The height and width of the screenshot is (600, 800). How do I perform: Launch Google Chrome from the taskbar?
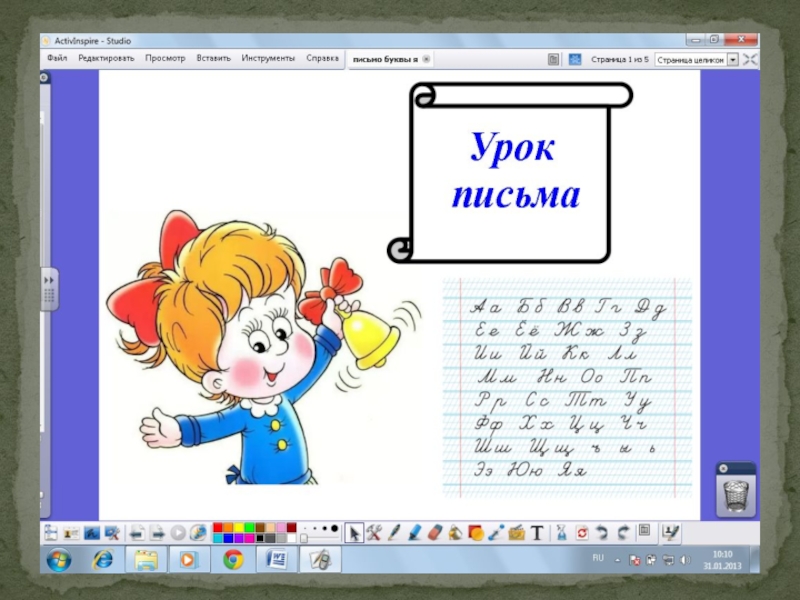coord(233,559)
